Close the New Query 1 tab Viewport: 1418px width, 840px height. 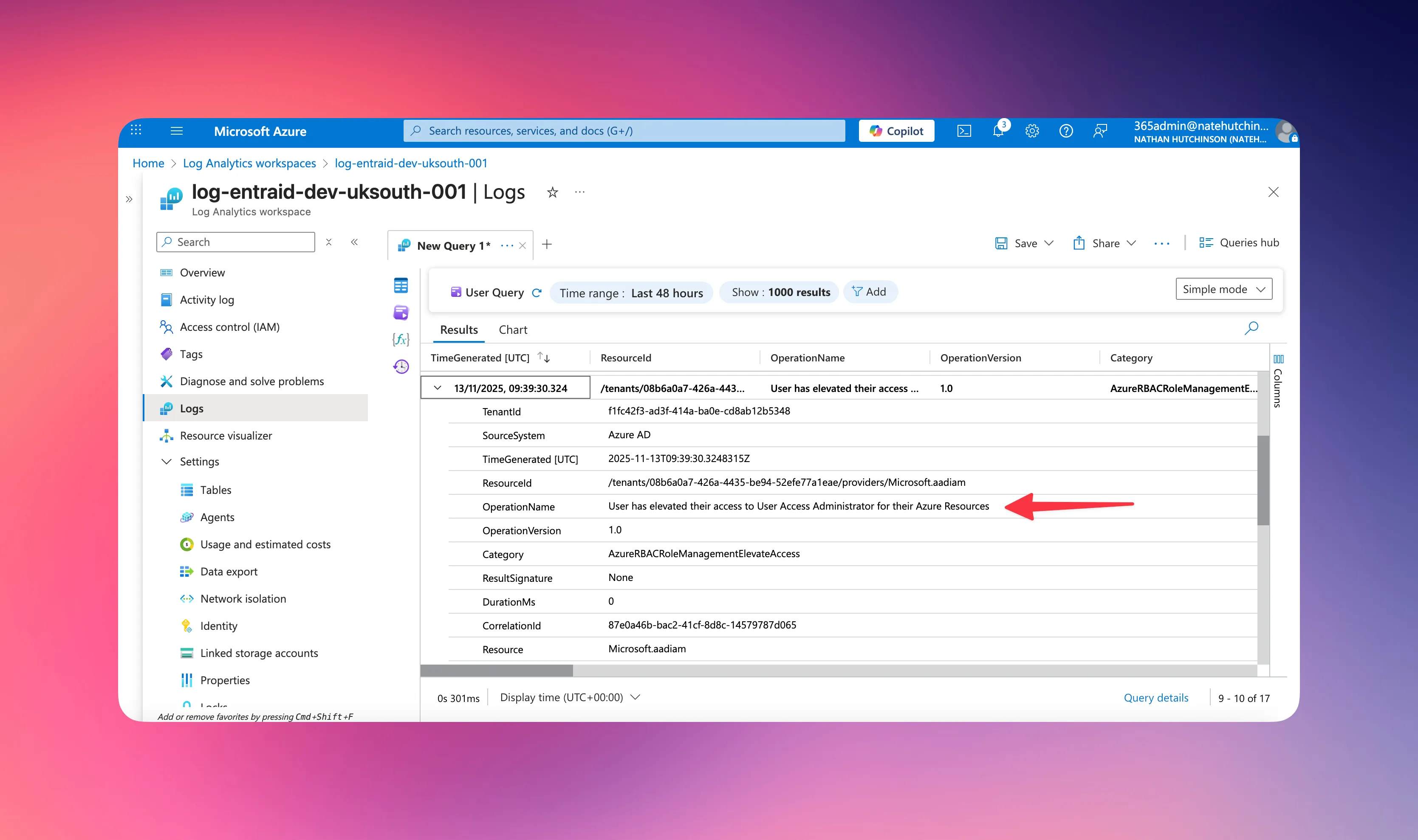point(523,245)
